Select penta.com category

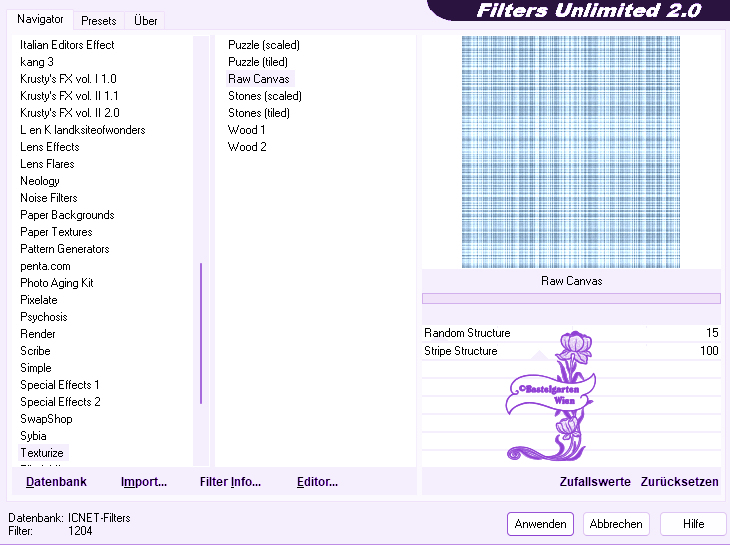45,266
